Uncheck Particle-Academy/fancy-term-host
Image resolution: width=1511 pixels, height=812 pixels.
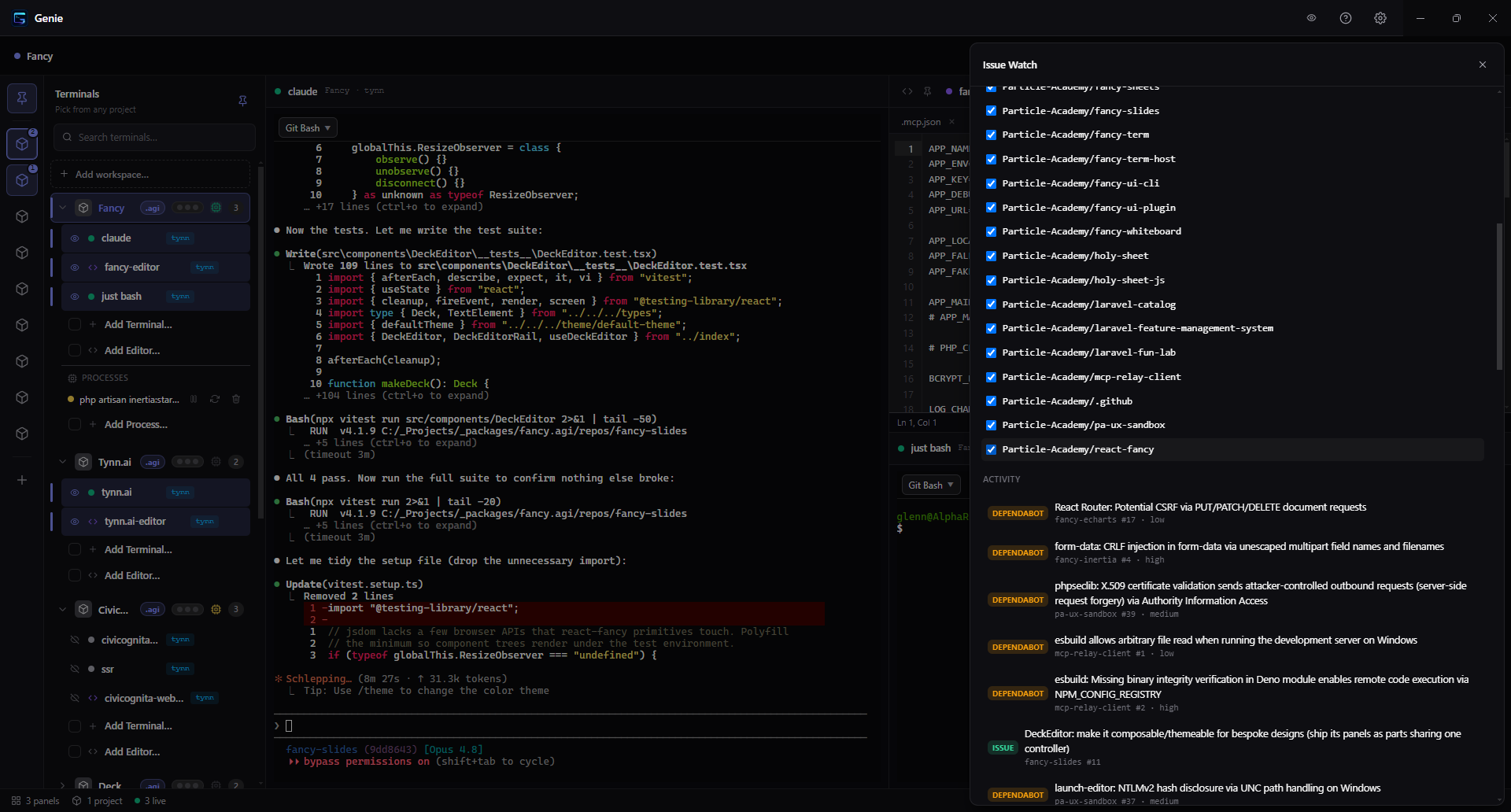991,159
